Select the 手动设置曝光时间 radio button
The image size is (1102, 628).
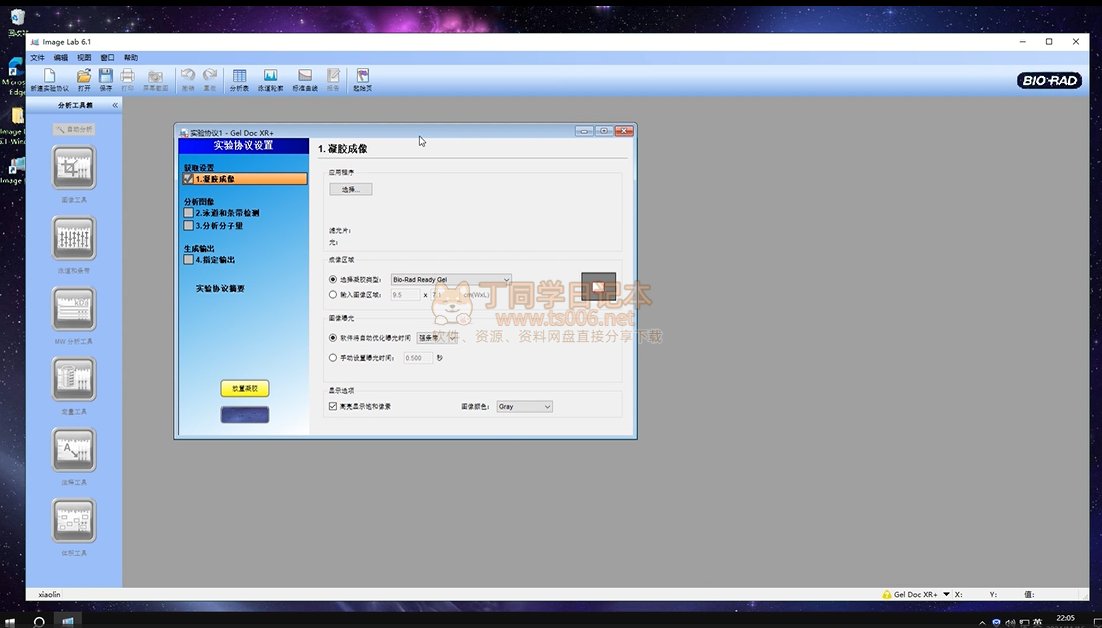pyautogui.click(x=333, y=357)
